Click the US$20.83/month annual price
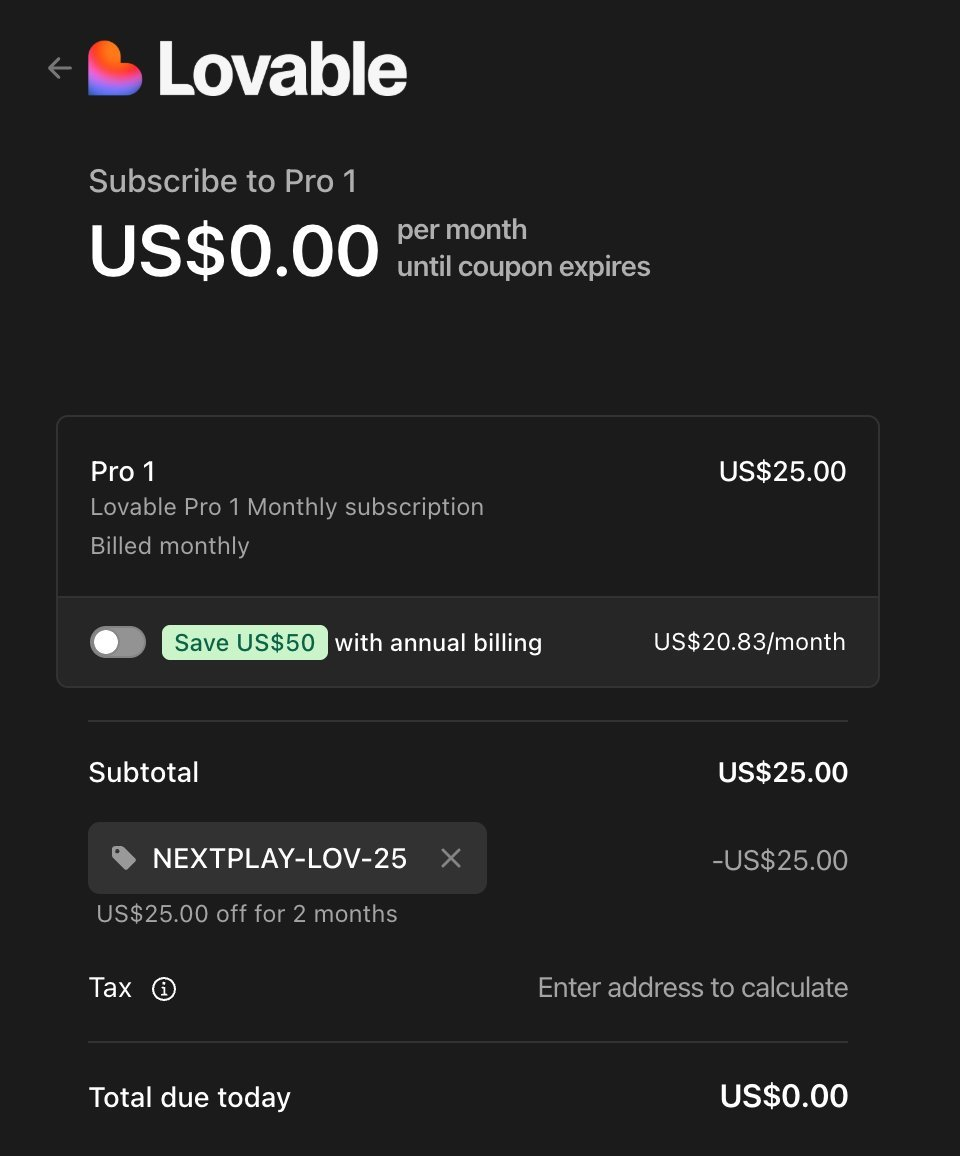Screen dimensions: 960x1156 [749, 642]
